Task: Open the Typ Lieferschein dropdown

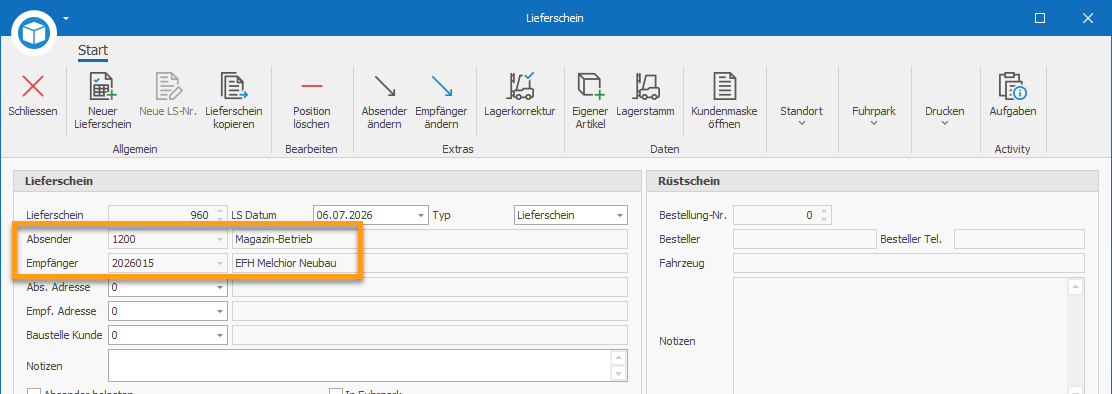Action: [x=621, y=215]
